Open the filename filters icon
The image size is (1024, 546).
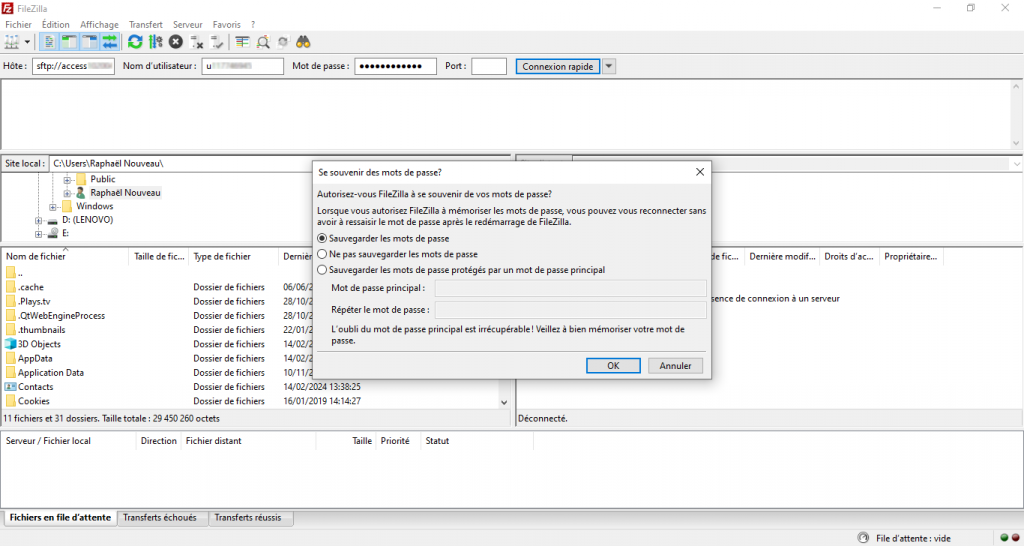(x=242, y=42)
